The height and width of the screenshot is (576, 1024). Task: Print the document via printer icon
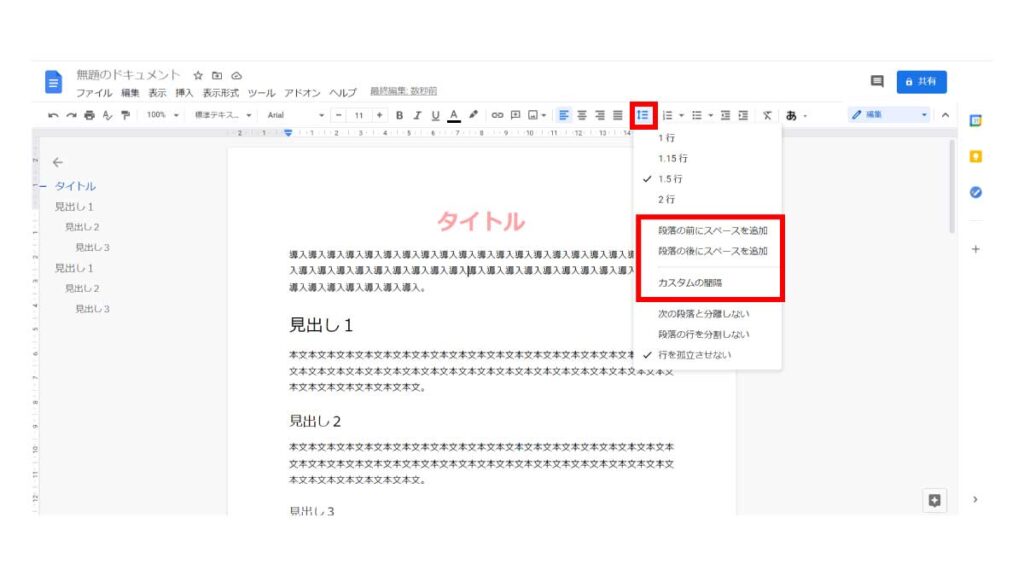click(89, 116)
